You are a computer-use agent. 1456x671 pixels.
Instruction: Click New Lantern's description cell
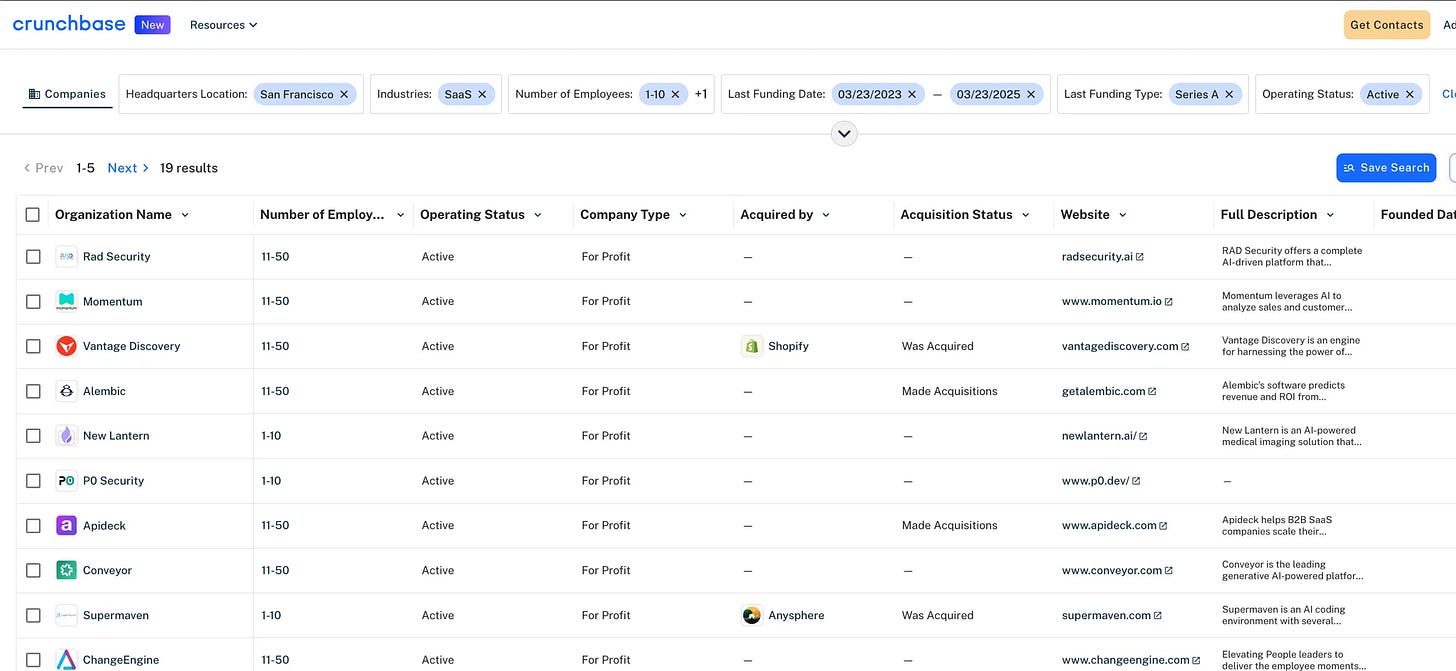point(1291,436)
